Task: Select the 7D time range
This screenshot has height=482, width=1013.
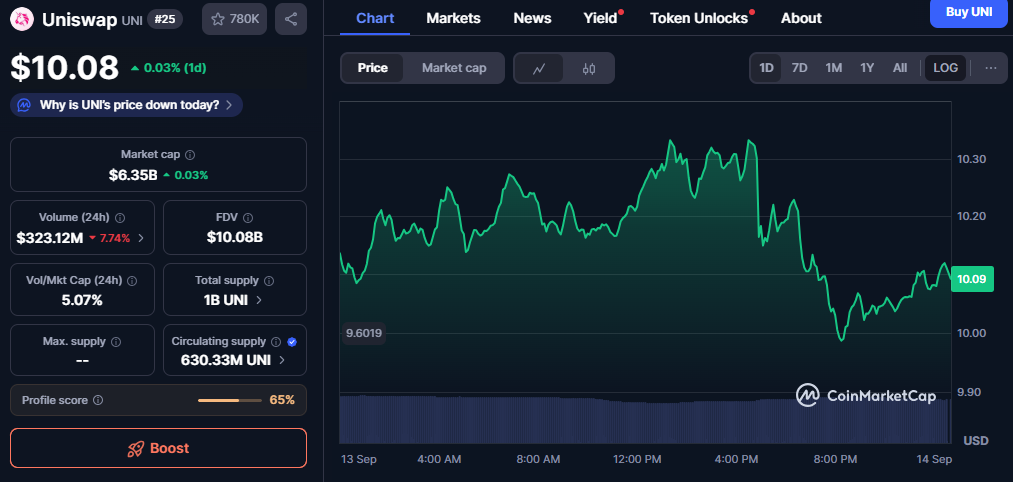Action: (799, 68)
